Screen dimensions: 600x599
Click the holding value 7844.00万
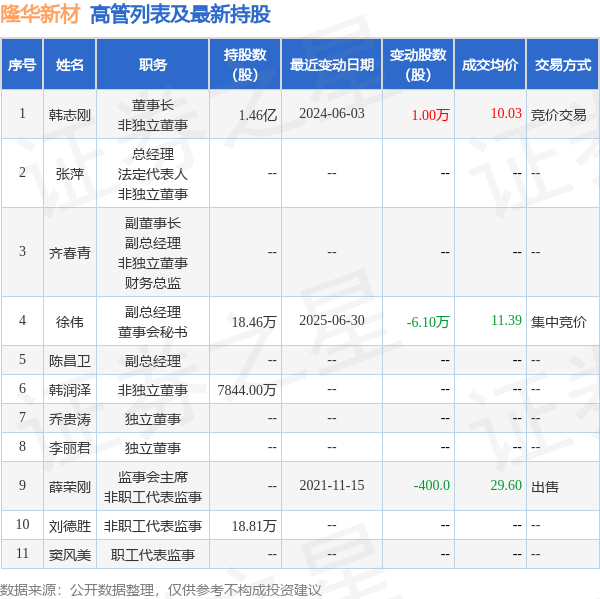(x=247, y=390)
